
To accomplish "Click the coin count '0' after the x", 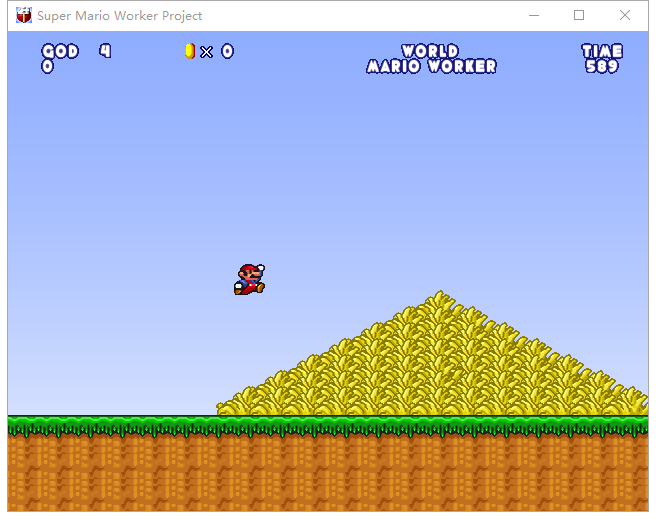I will 228,51.
